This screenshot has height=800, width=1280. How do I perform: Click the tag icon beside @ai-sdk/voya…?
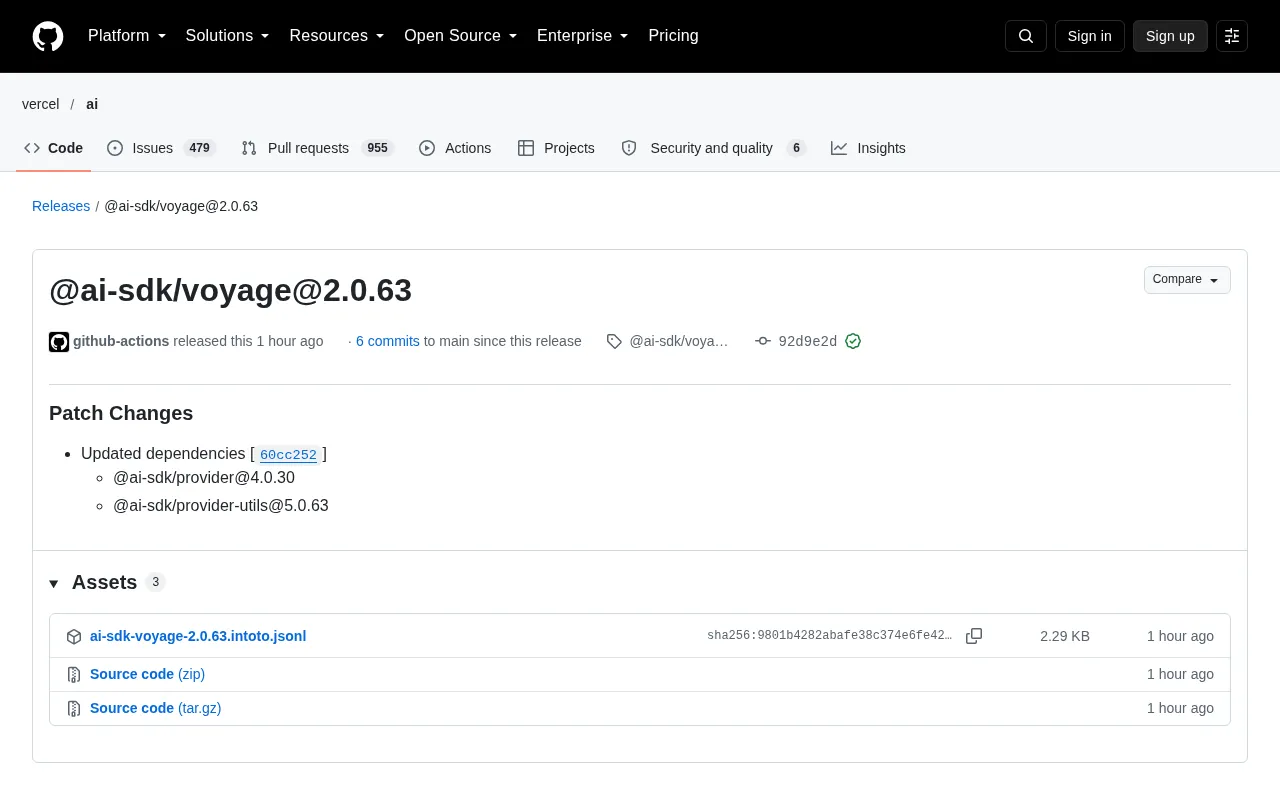[x=614, y=341]
